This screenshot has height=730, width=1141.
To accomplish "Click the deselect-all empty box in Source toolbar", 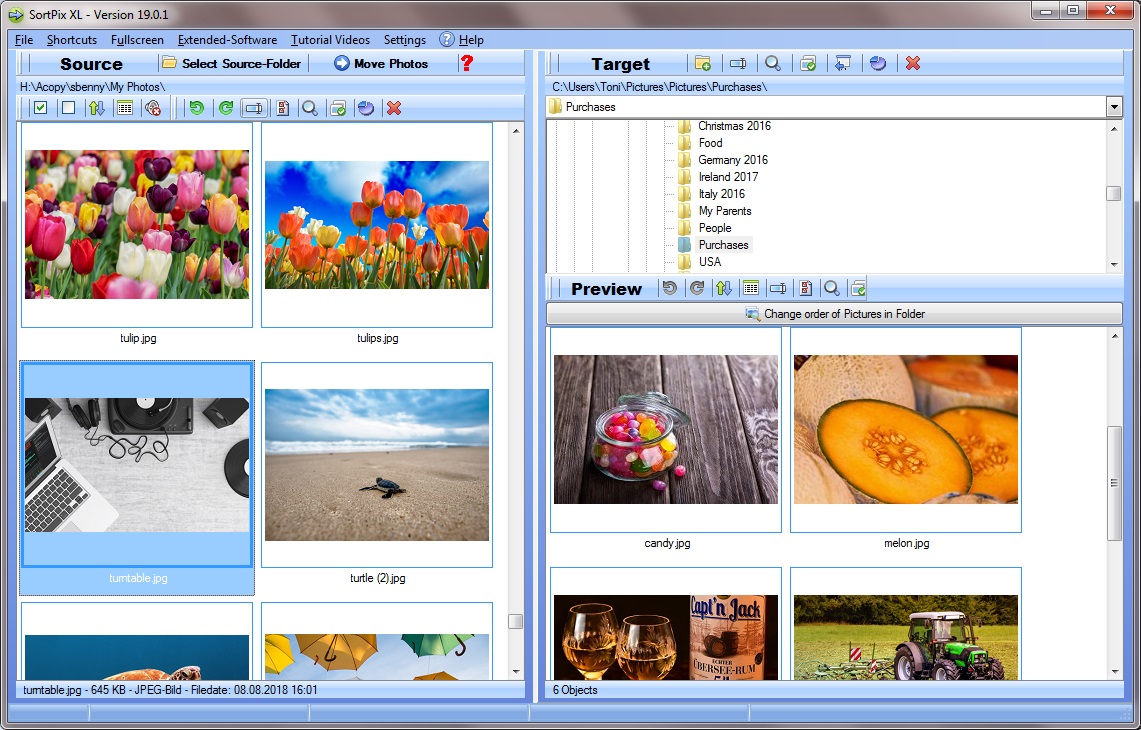I will pyautogui.click(x=68, y=108).
